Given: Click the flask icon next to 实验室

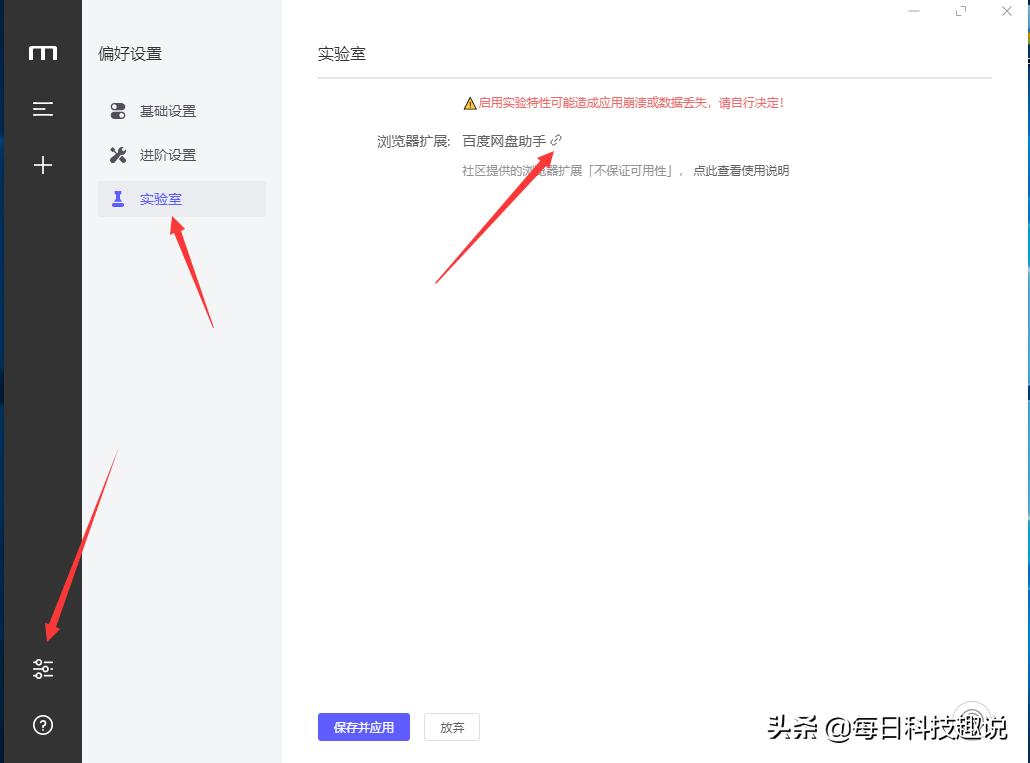Looking at the screenshot, I should pos(118,199).
